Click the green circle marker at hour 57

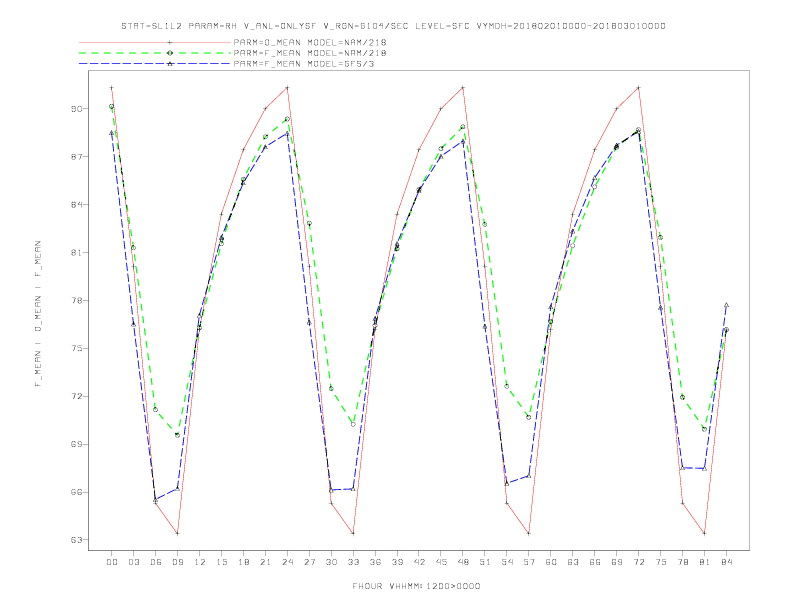tap(529, 417)
